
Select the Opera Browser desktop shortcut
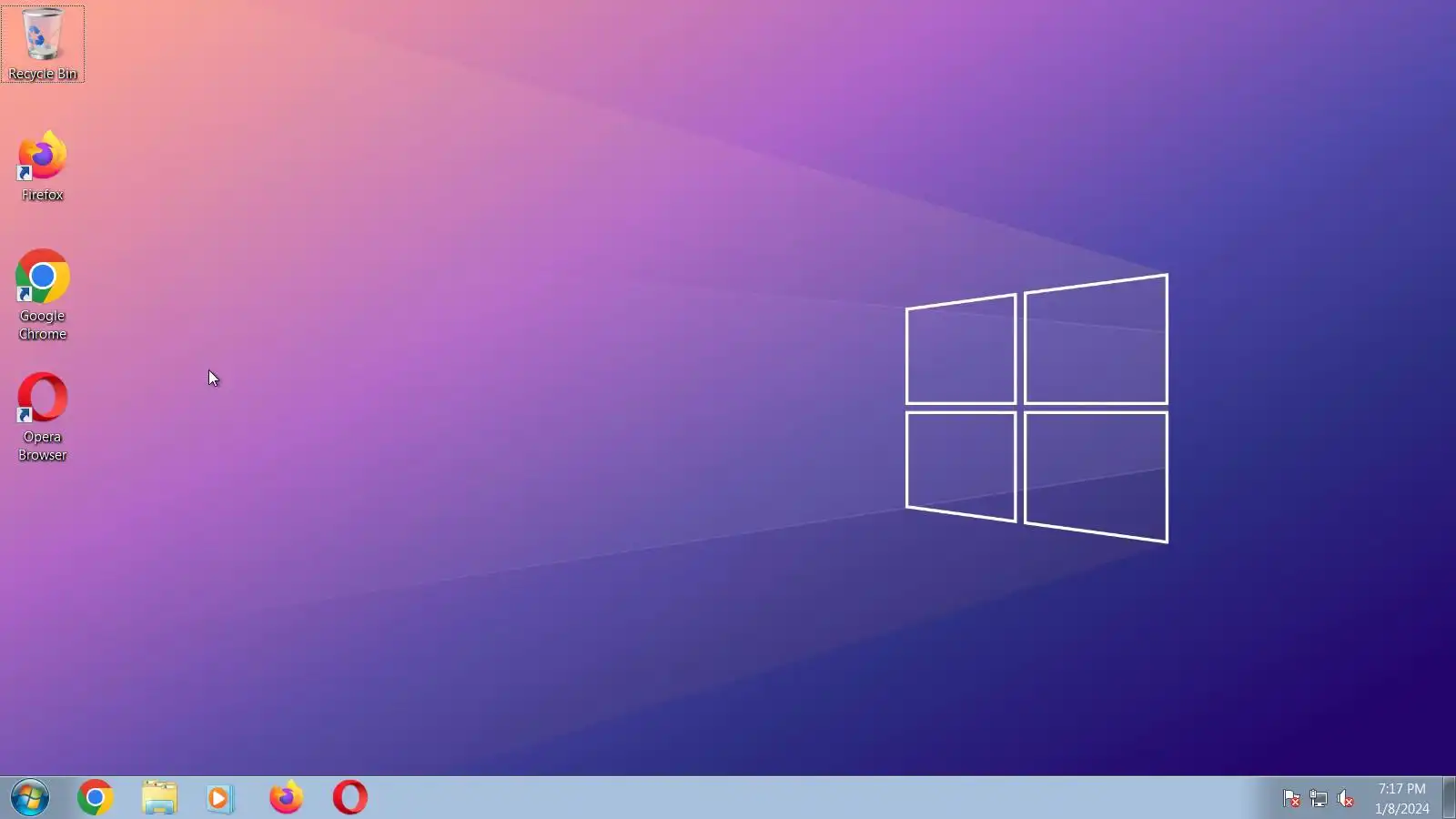point(42,417)
